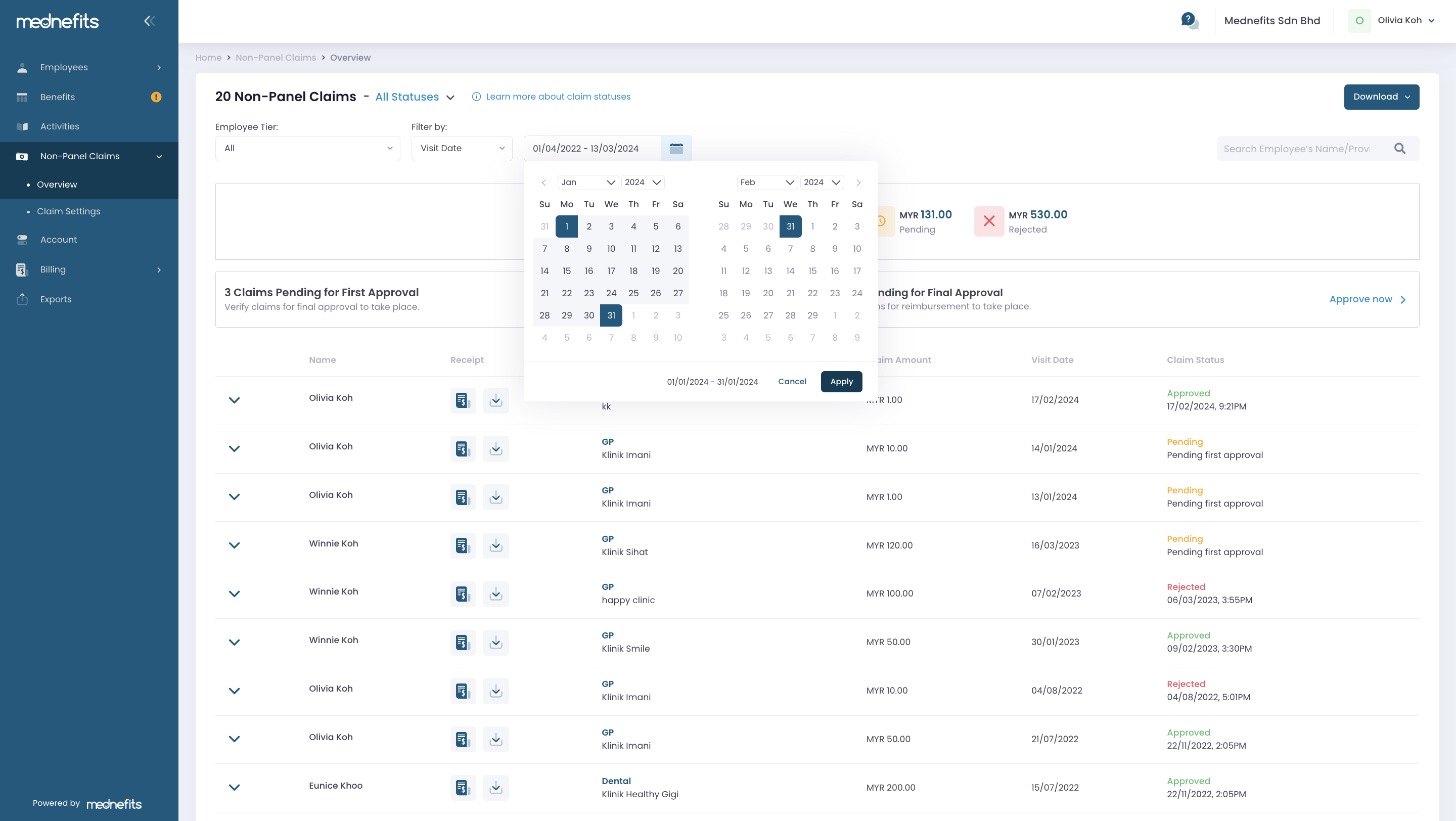Select Overview under Non-Panel Claims
The image size is (1456, 821).
(x=56, y=184)
